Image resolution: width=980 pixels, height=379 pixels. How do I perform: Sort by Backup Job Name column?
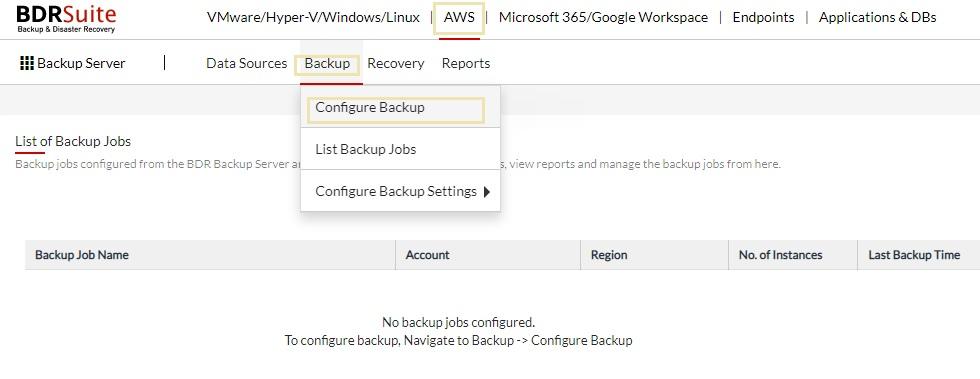point(210,255)
